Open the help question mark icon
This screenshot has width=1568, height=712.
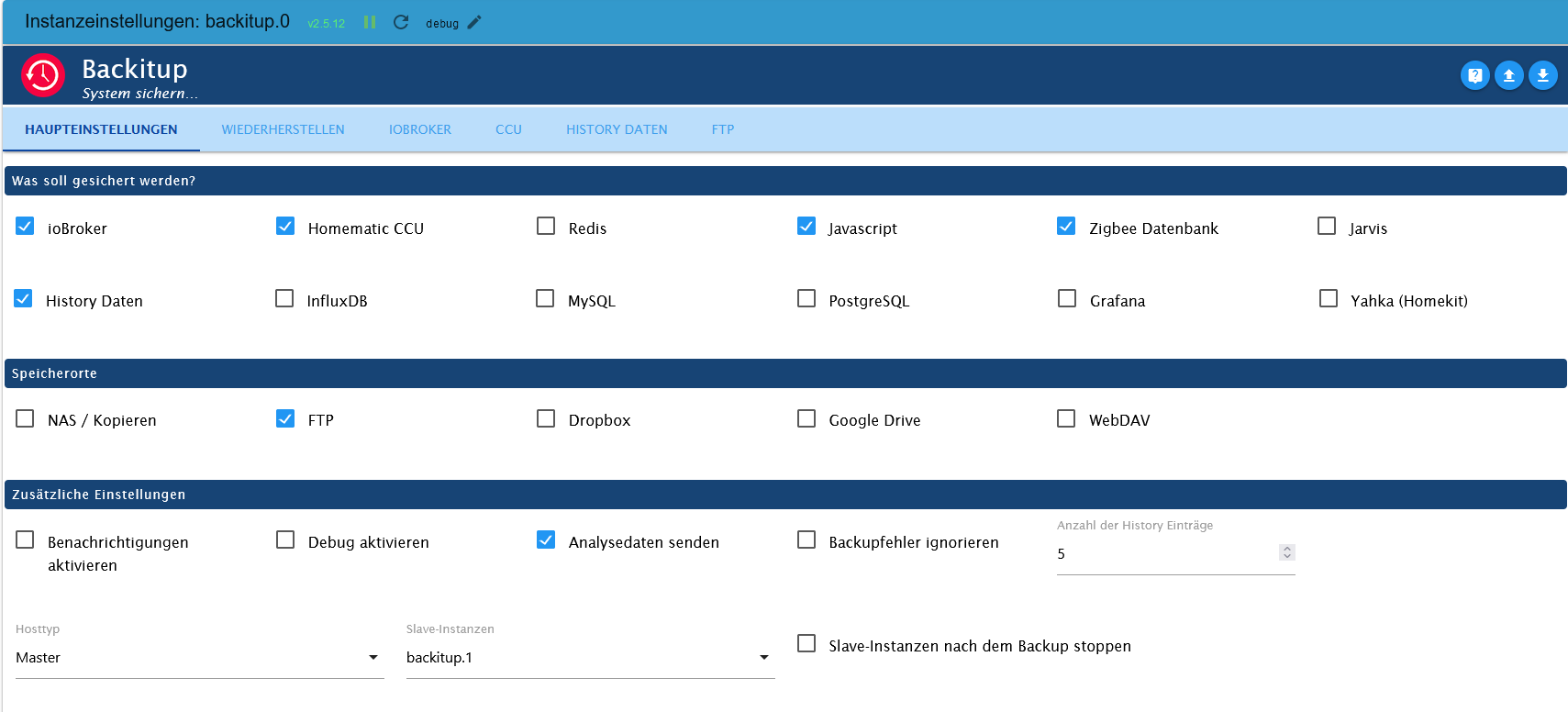pos(1474,75)
